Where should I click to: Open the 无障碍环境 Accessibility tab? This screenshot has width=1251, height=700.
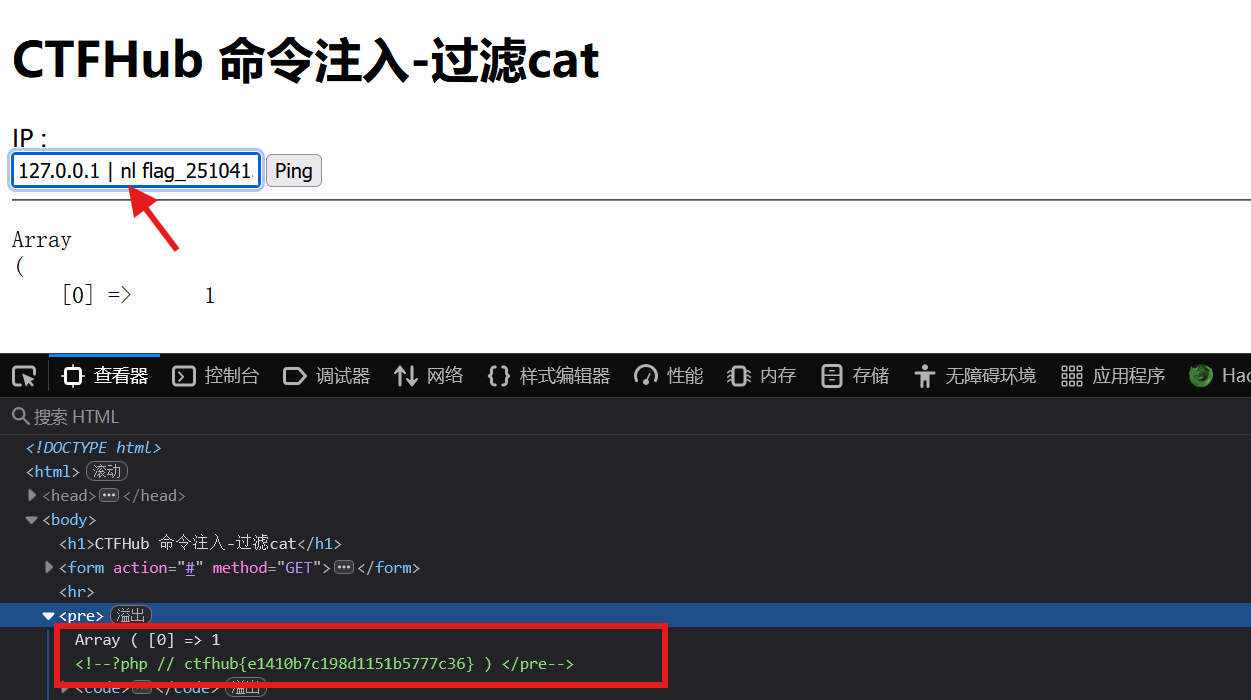pos(974,376)
